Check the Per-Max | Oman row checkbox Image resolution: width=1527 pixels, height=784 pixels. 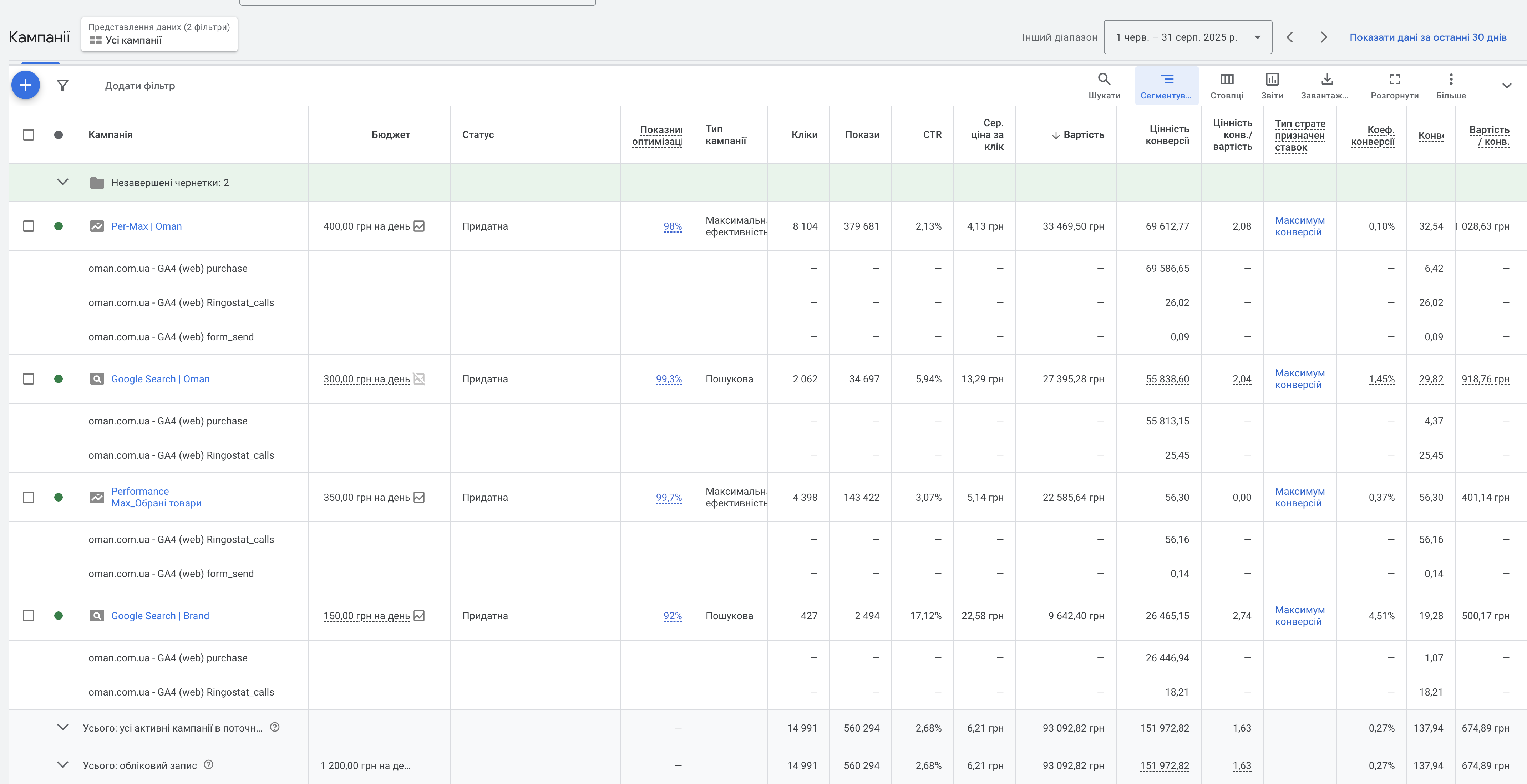(x=29, y=226)
